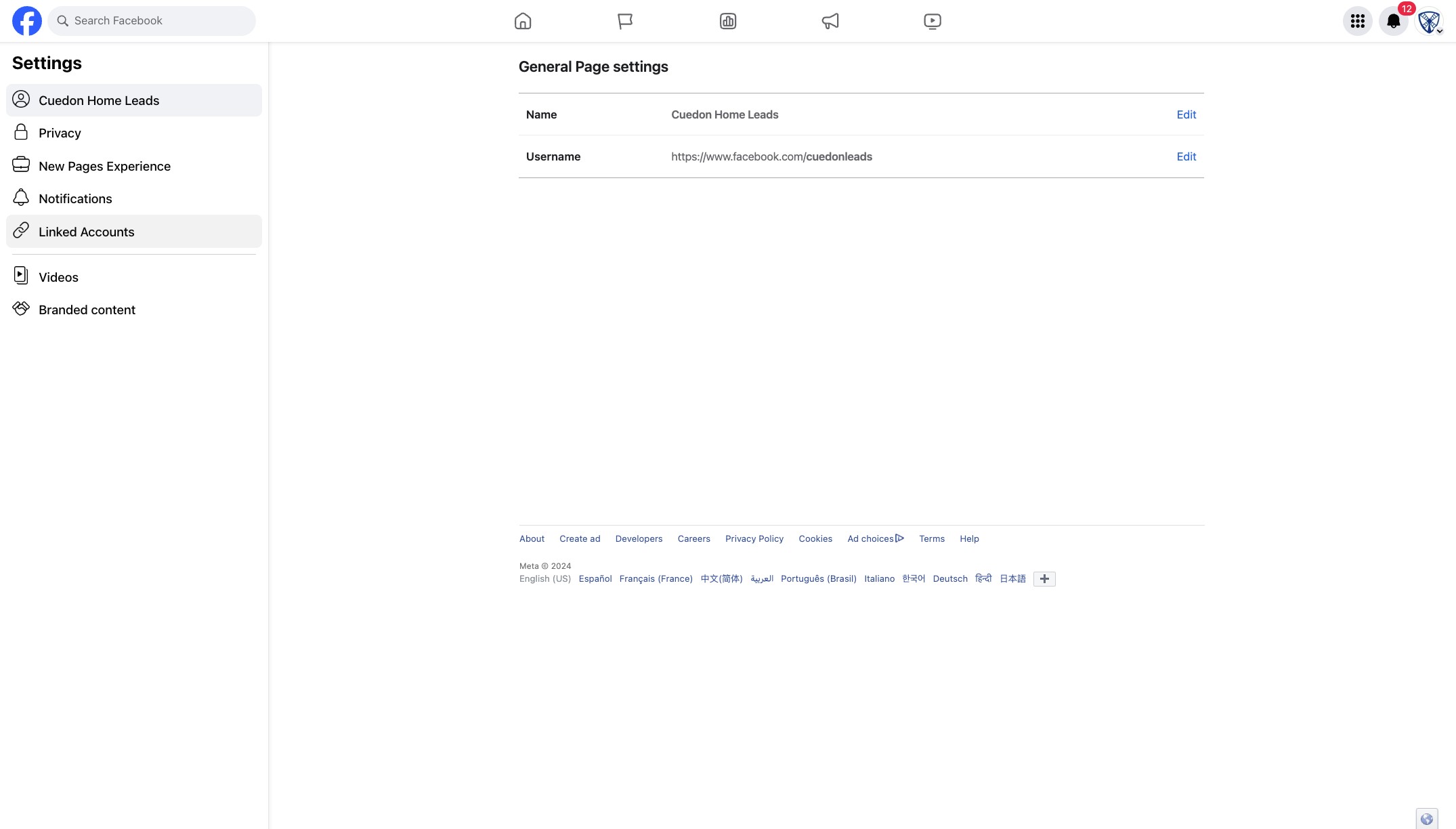Open the Watch video icon
Screen dimensions: 1456x829
(933, 21)
